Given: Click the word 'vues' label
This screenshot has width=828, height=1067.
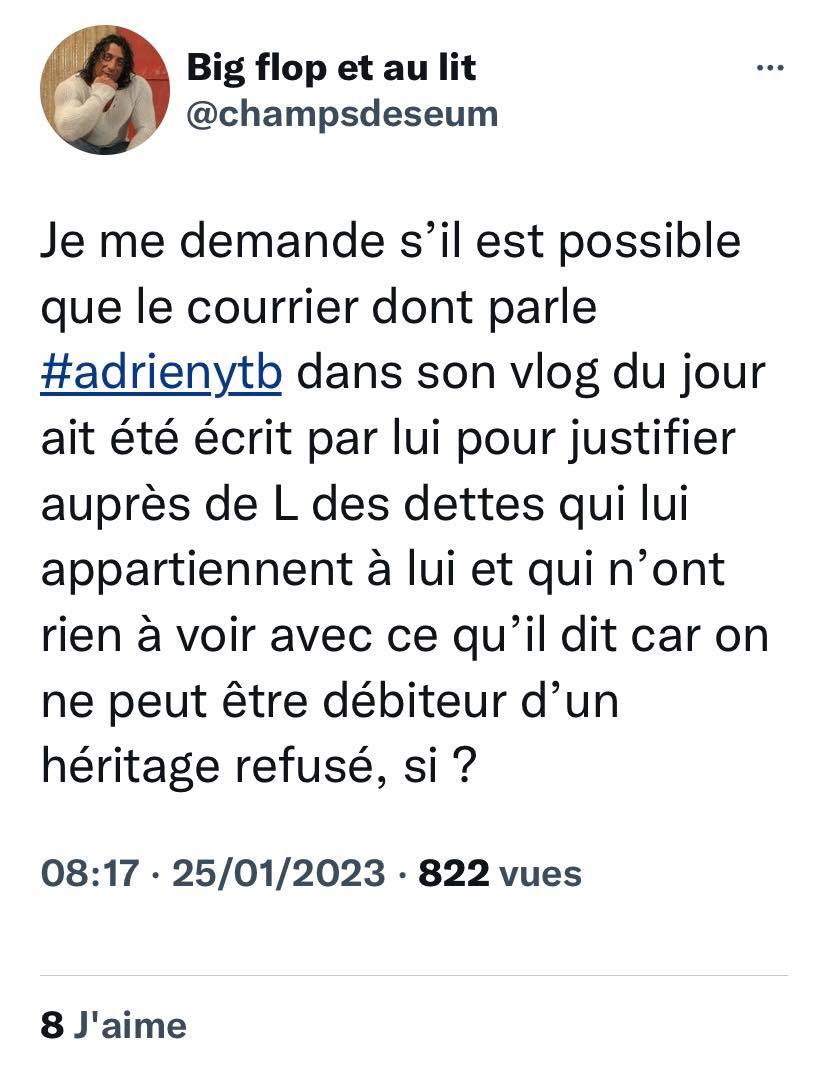Looking at the screenshot, I should pyautogui.click(x=540, y=874).
